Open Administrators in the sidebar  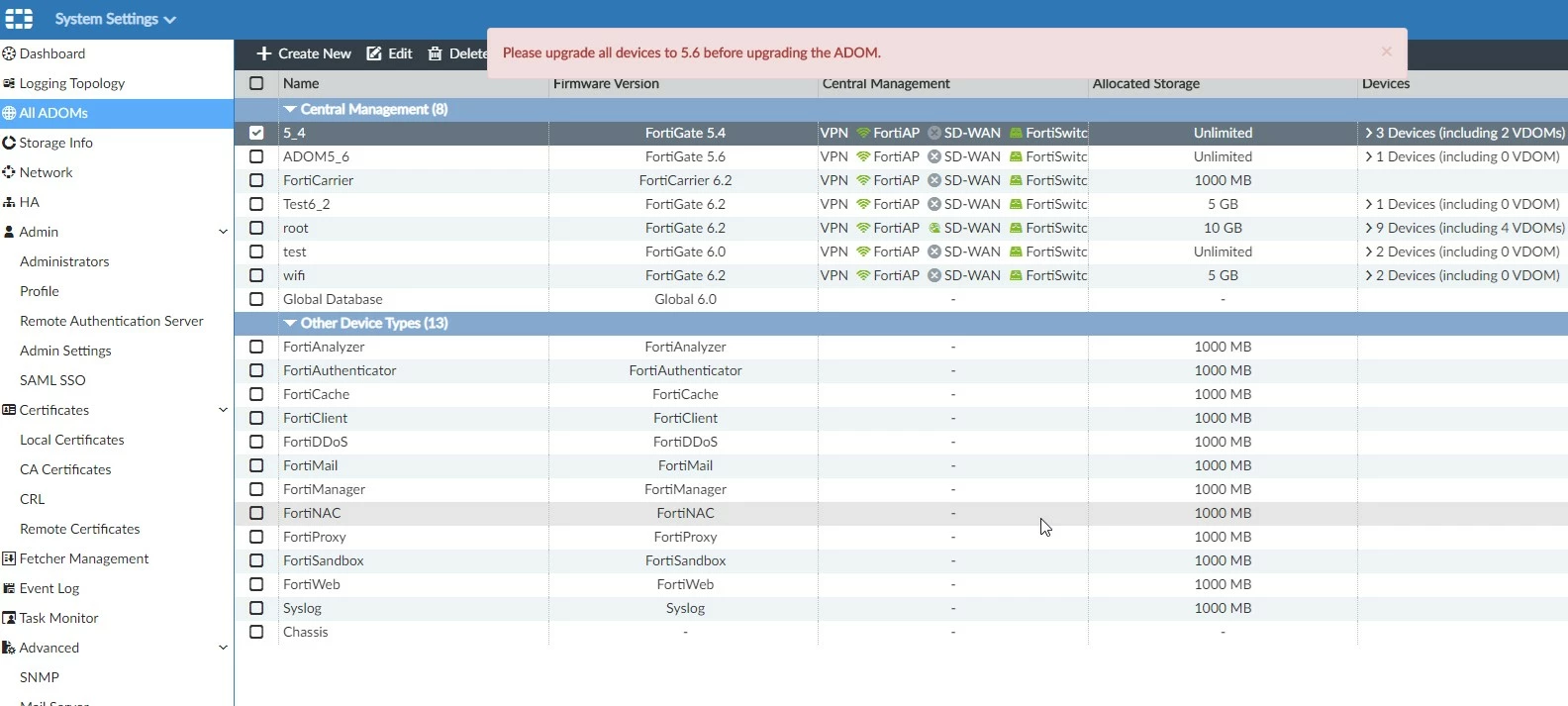point(64,261)
